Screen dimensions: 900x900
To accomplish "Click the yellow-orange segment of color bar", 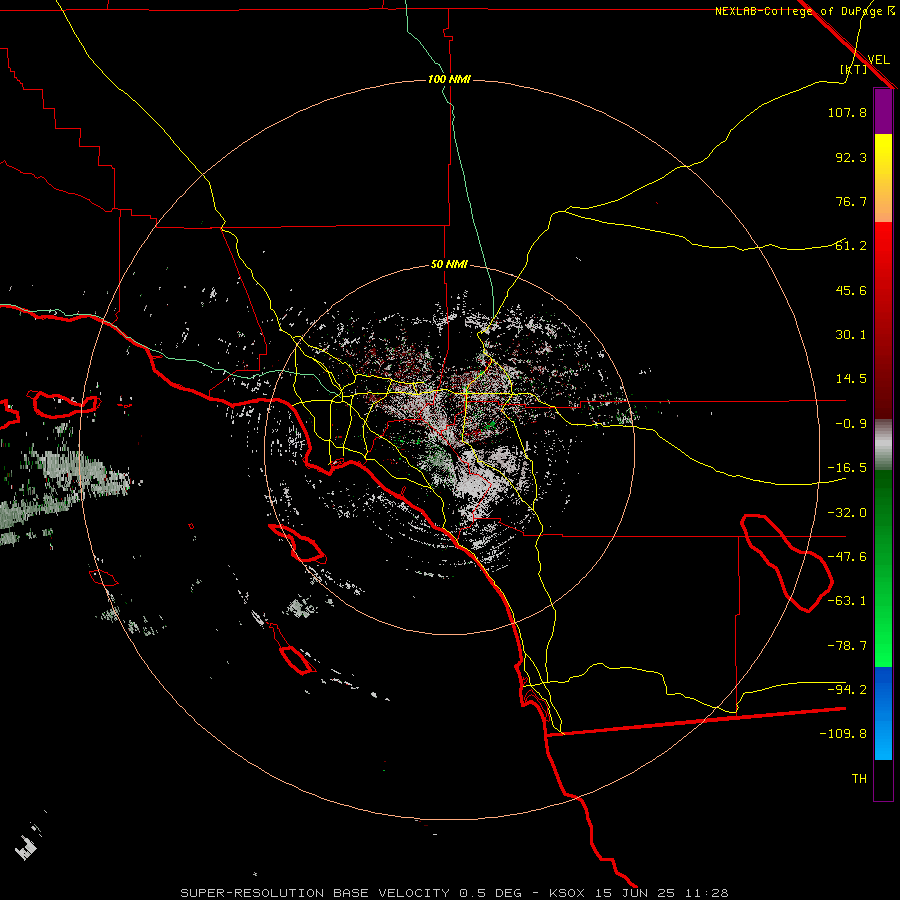I will pyautogui.click(x=883, y=178).
